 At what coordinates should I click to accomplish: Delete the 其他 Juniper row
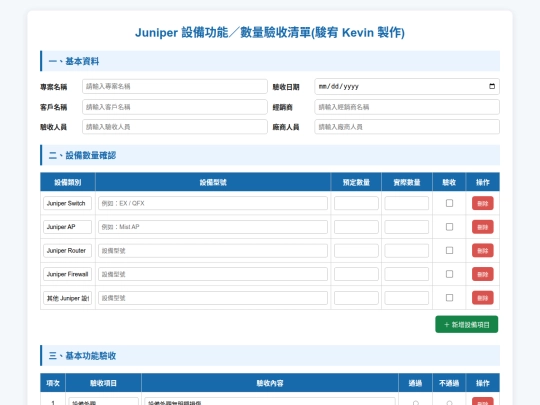click(x=482, y=298)
